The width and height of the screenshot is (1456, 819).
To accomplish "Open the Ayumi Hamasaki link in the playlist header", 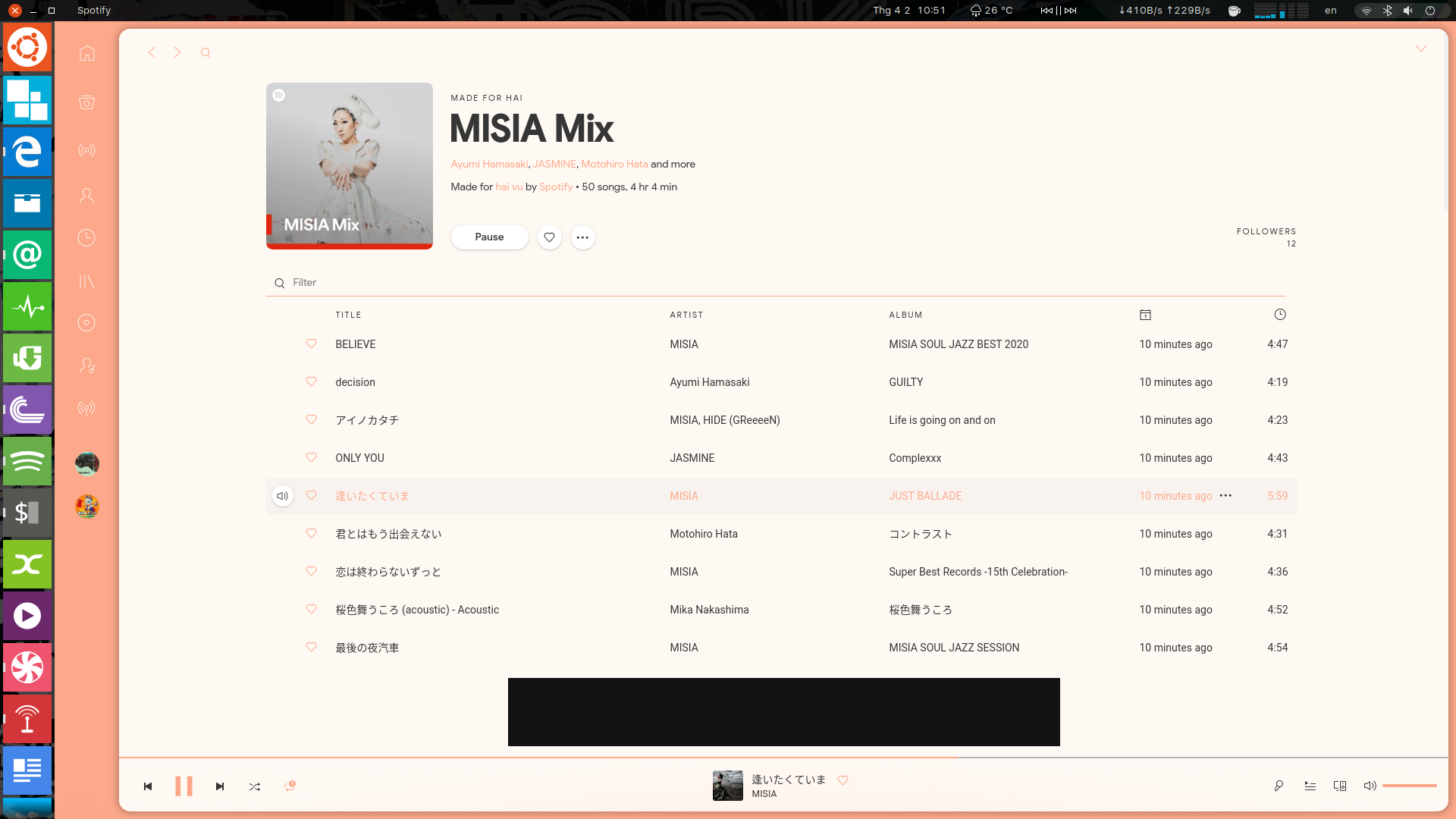I will point(489,164).
